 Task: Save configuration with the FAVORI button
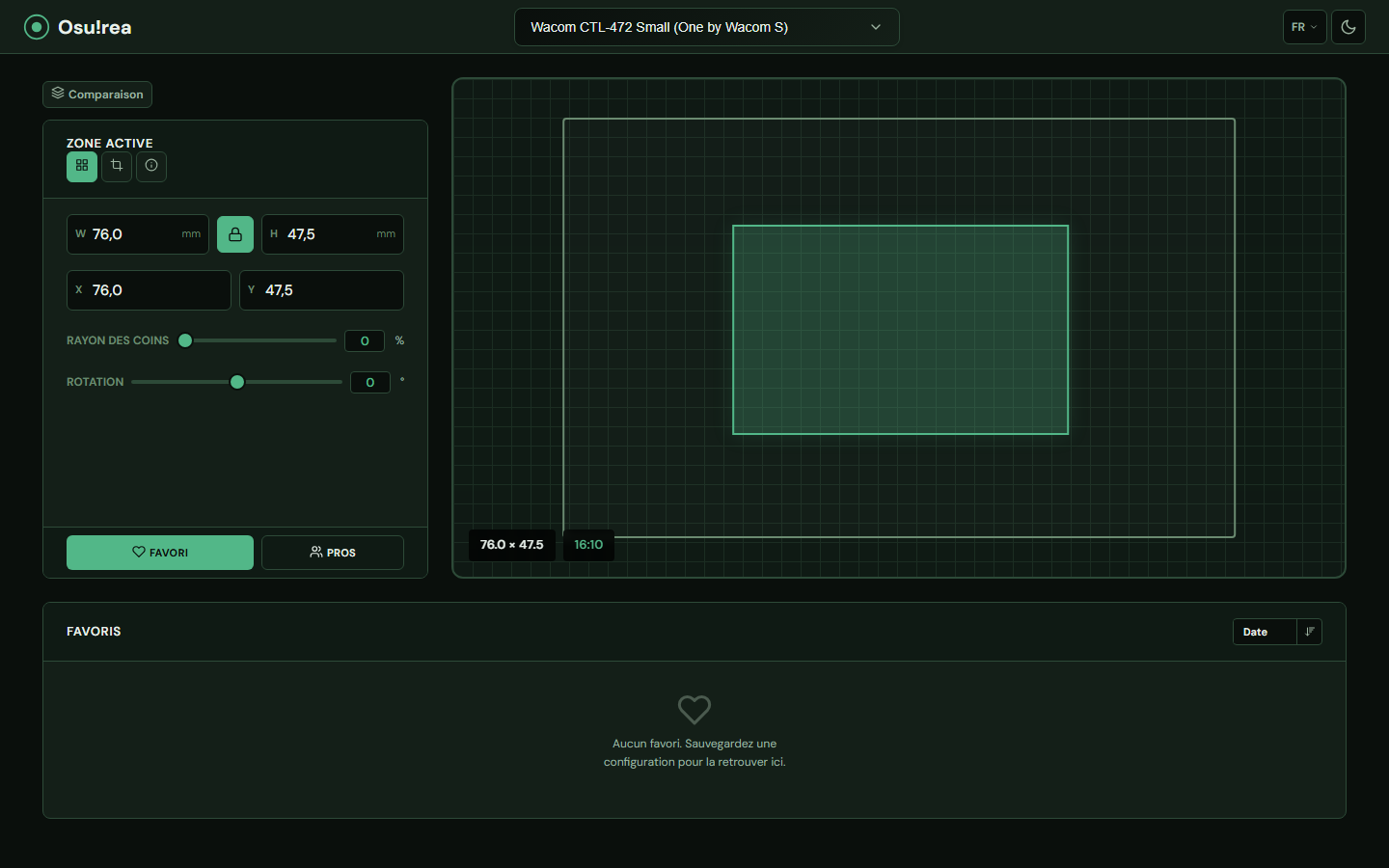point(160,553)
